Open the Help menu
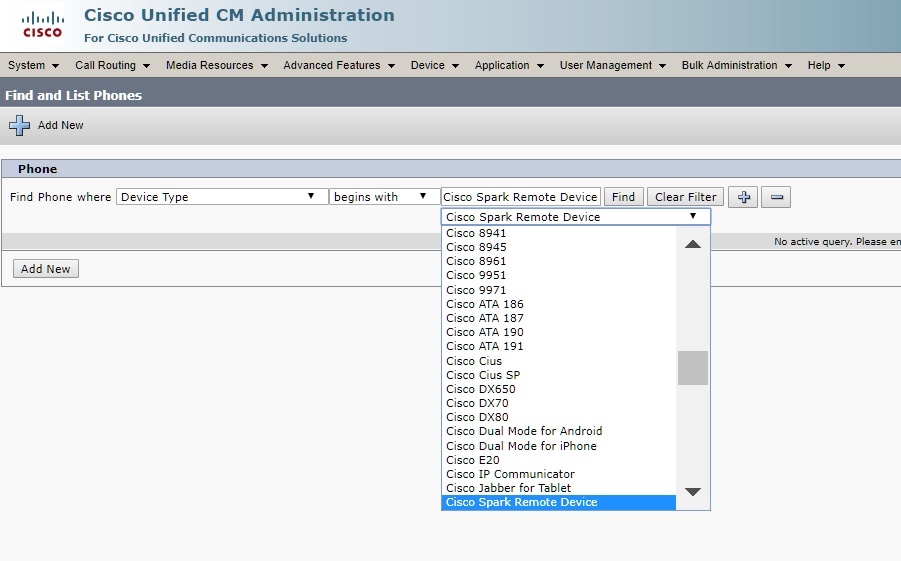Screen dimensions: 901x561 [x=826, y=66]
